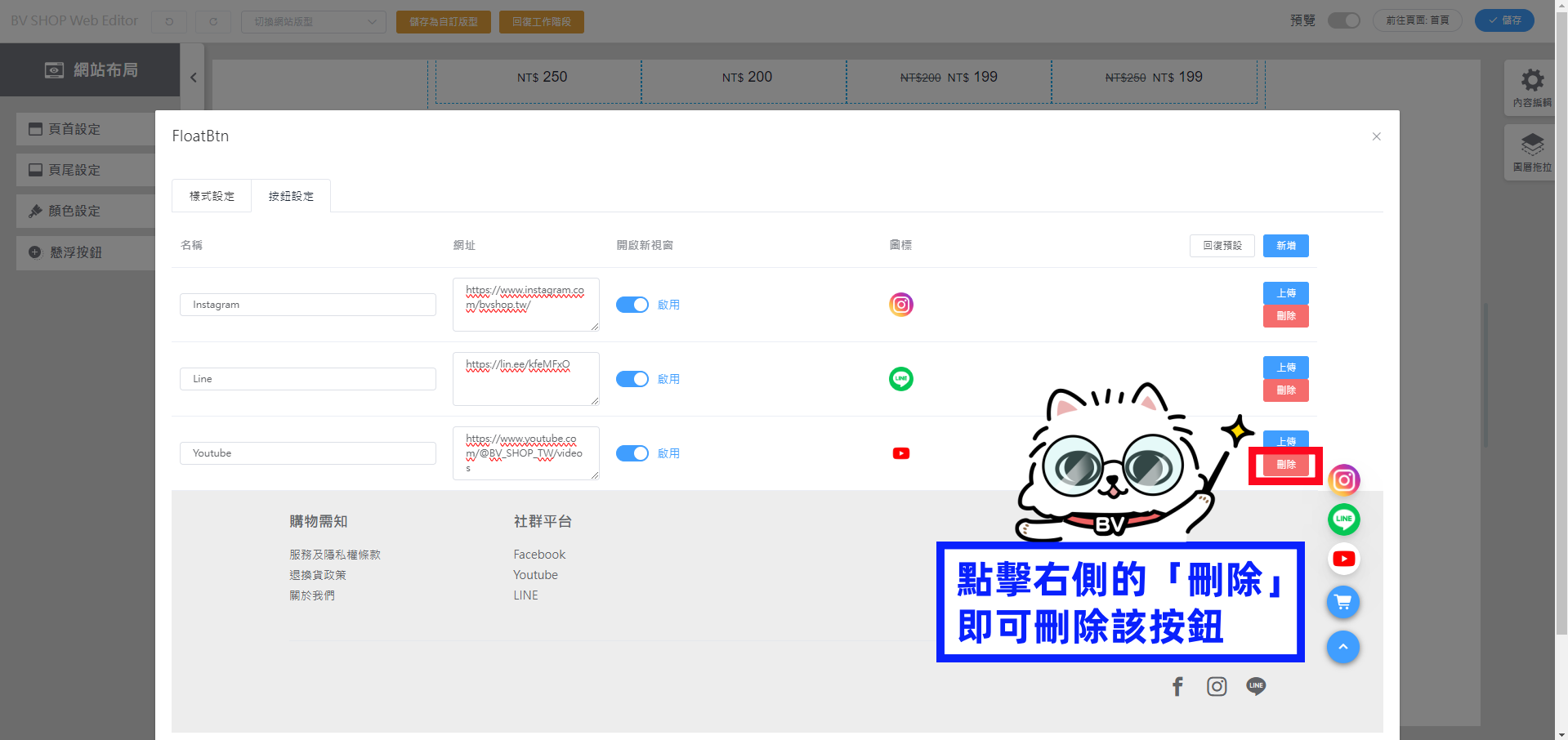Click the undo arrow in top toolbar

[x=169, y=21]
